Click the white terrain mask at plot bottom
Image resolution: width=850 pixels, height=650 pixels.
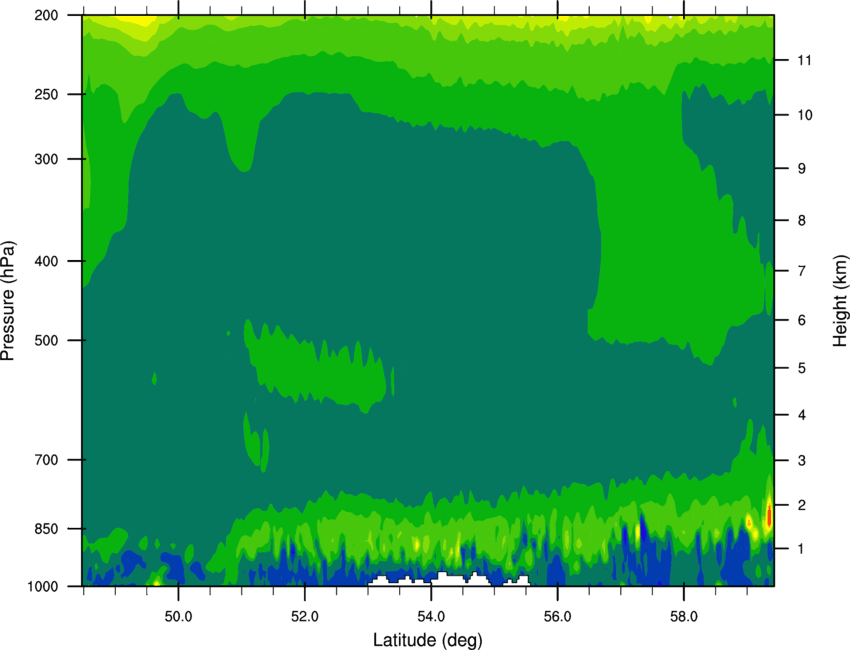pos(449,579)
